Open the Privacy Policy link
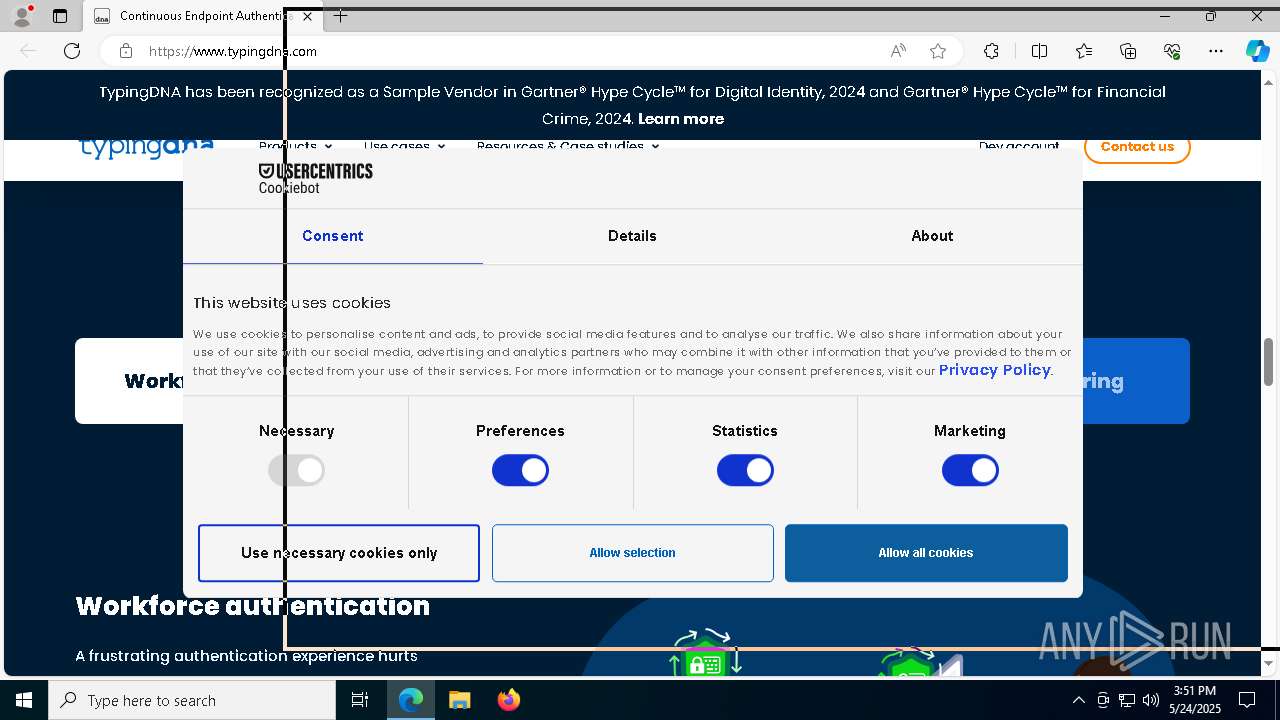 tap(994, 370)
